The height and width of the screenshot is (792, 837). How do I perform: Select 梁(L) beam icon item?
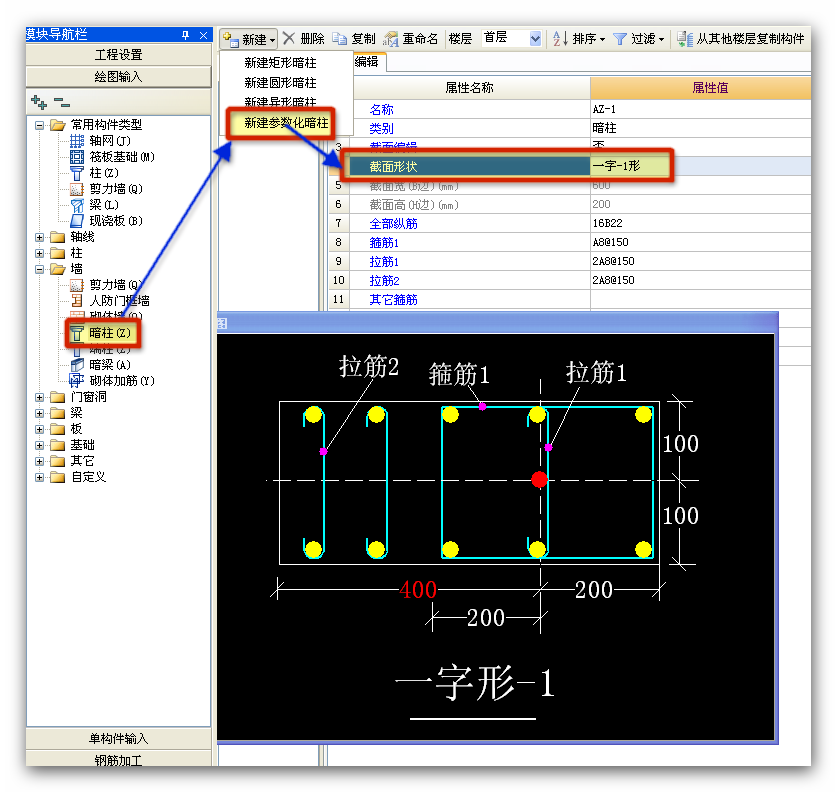click(x=77, y=205)
